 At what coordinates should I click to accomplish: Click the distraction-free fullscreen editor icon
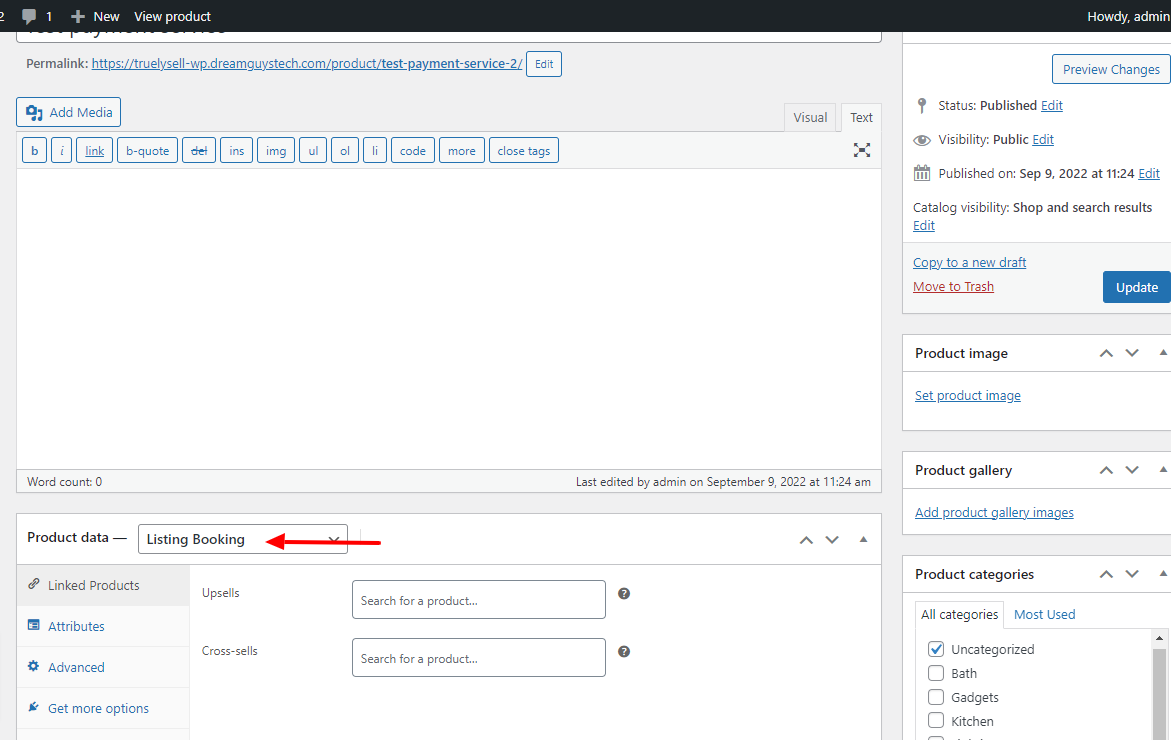point(861,150)
